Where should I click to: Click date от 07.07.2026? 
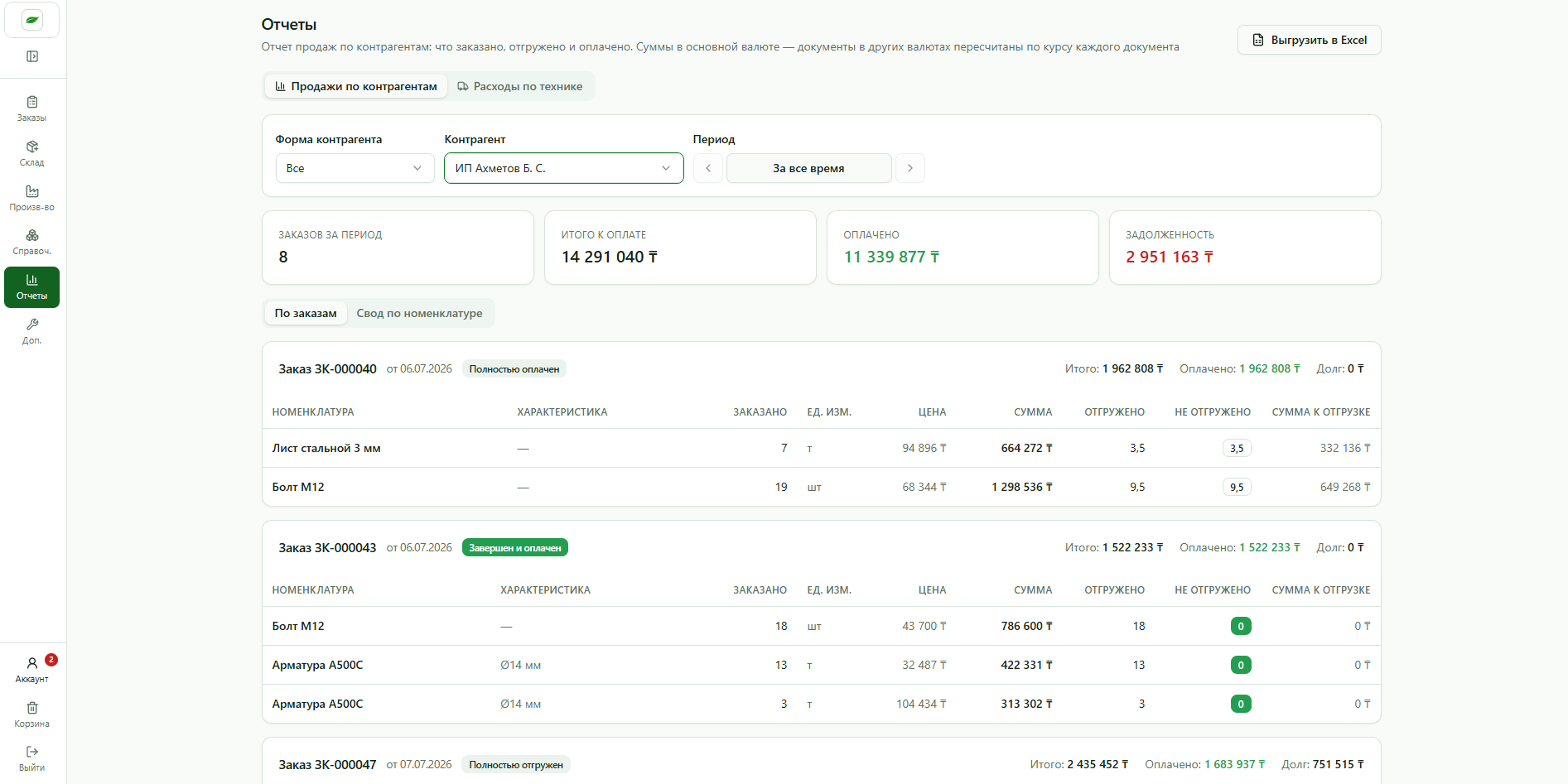[x=419, y=765]
